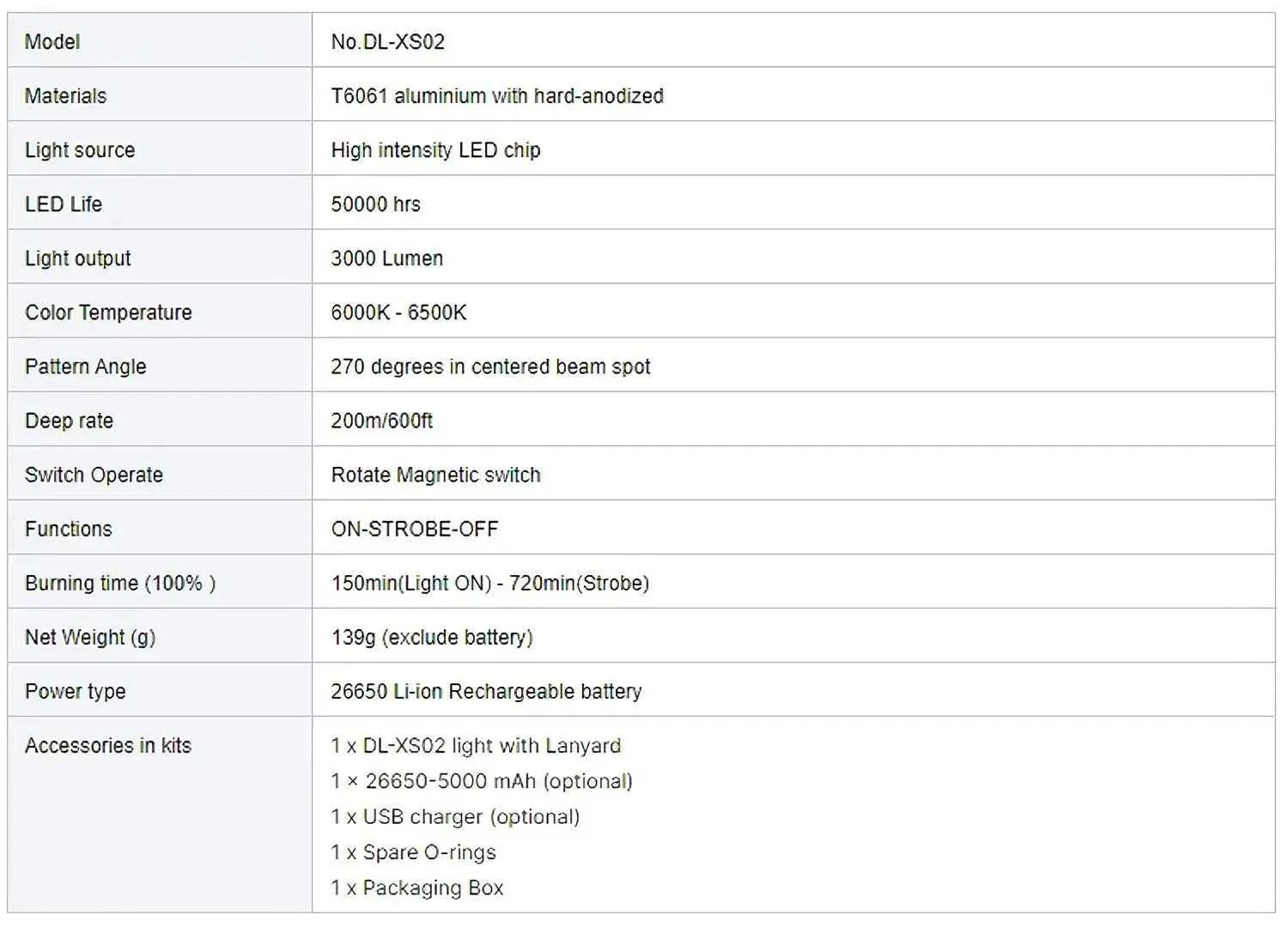Image resolution: width=1288 pixels, height=927 pixels.
Task: Click the 50000 hrs LED life value
Action: point(375,203)
